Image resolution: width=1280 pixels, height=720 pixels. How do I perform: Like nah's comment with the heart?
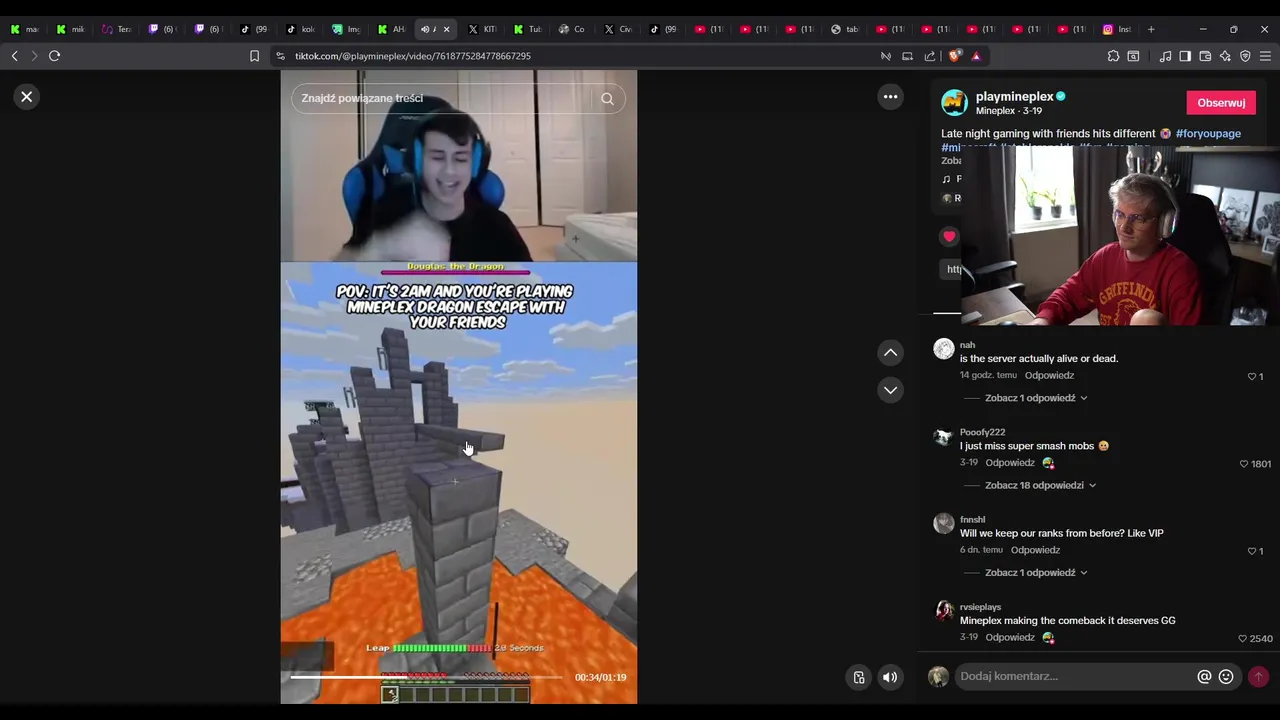coord(1251,377)
